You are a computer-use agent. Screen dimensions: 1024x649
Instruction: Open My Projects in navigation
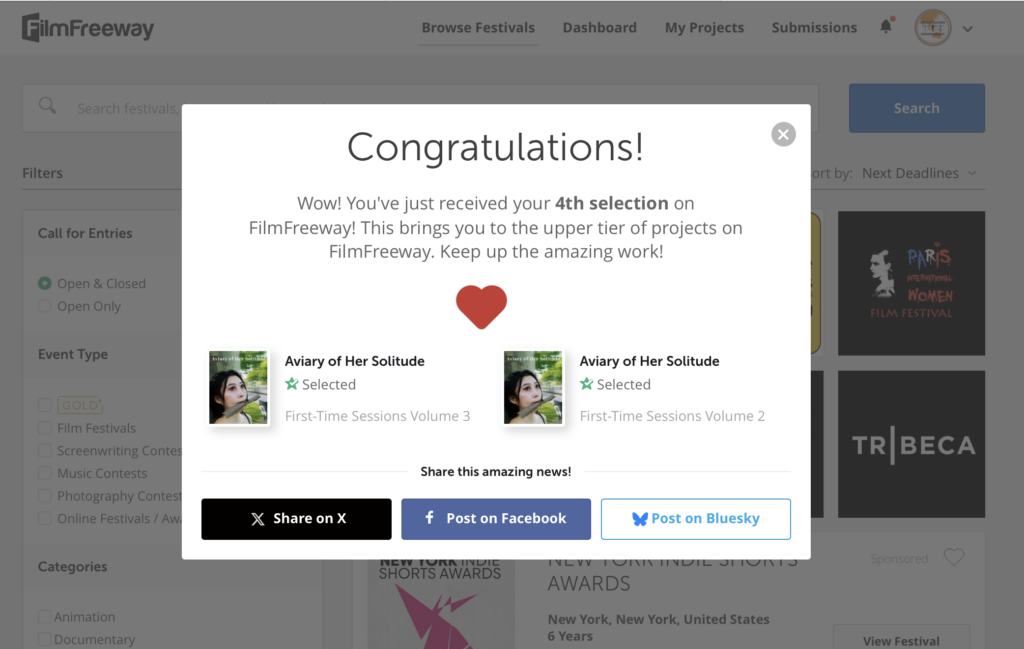click(704, 28)
